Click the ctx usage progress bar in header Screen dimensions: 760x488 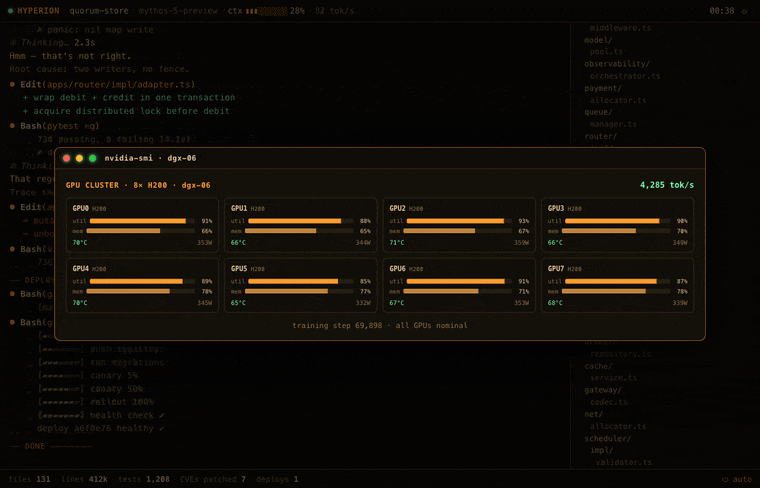click(x=266, y=11)
